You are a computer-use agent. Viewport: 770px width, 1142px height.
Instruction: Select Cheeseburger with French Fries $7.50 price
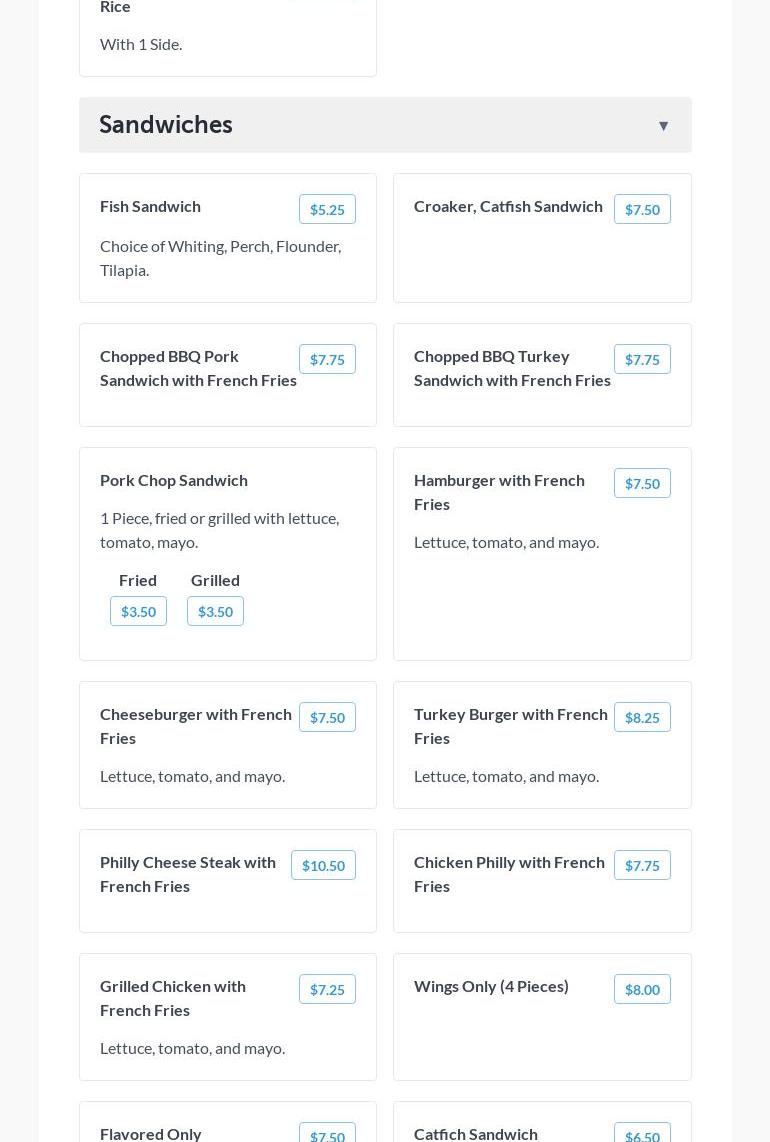point(327,717)
